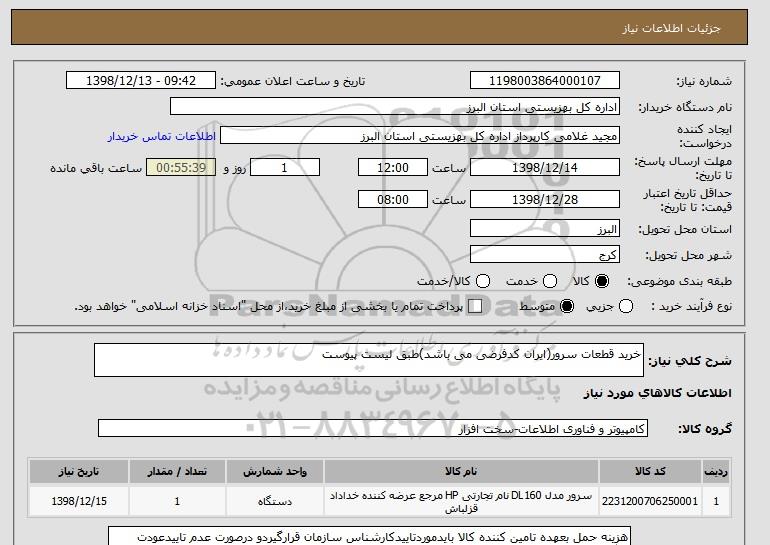Click the buyer organization name field
The height and width of the screenshot is (545, 770).
[x=395, y=107]
